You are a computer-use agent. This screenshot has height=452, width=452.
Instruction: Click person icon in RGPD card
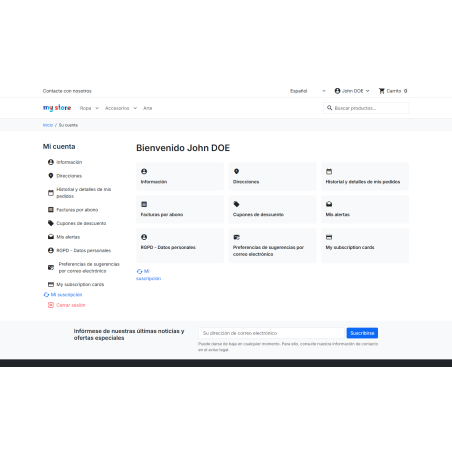[144, 237]
